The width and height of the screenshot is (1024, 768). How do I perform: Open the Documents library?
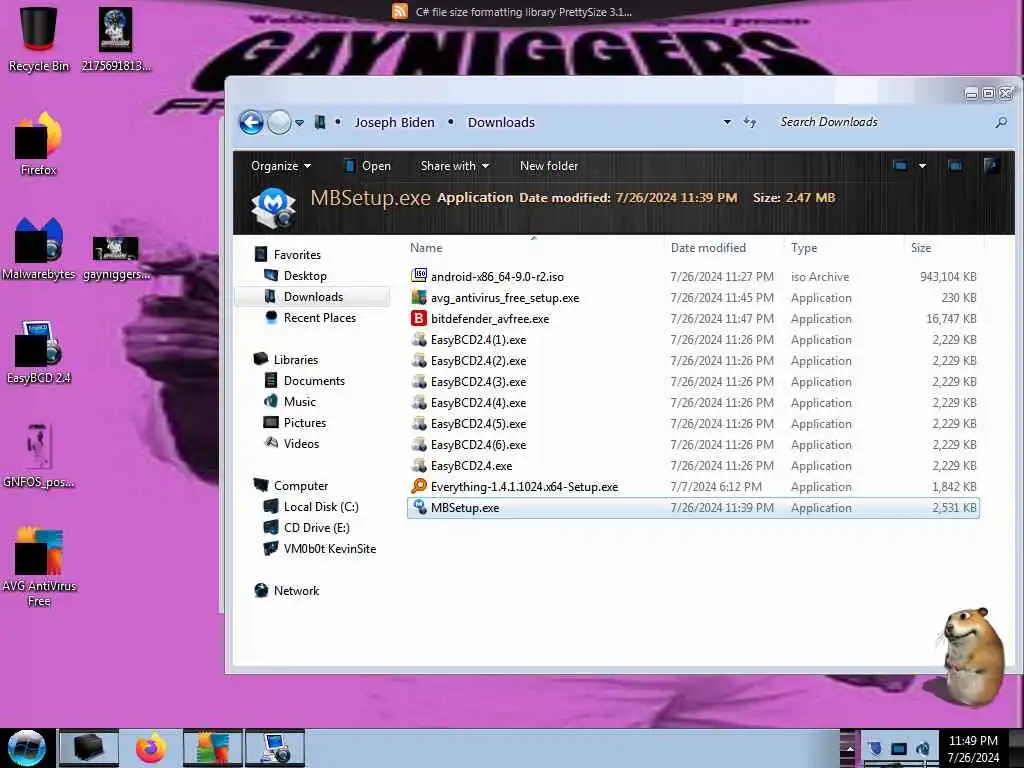pyautogui.click(x=314, y=381)
